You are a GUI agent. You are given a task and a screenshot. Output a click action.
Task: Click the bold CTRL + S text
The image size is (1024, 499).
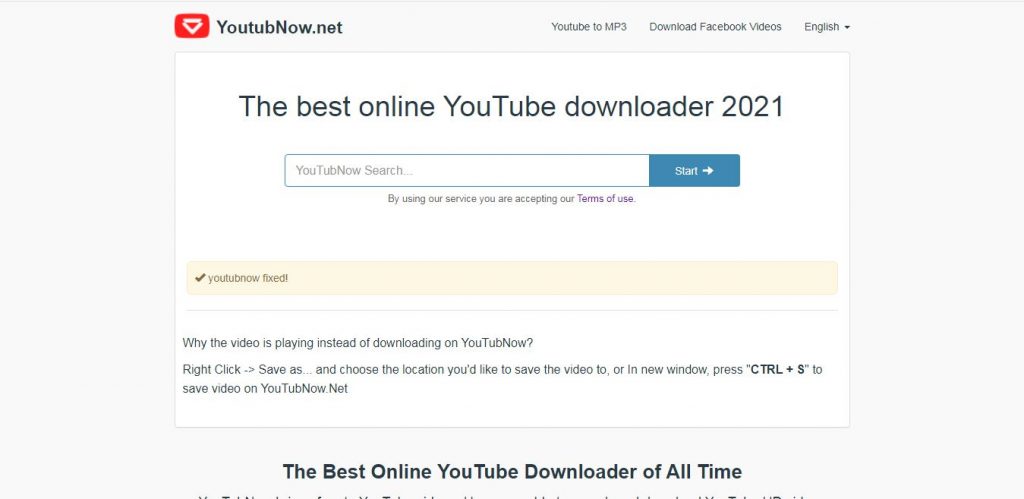point(778,370)
